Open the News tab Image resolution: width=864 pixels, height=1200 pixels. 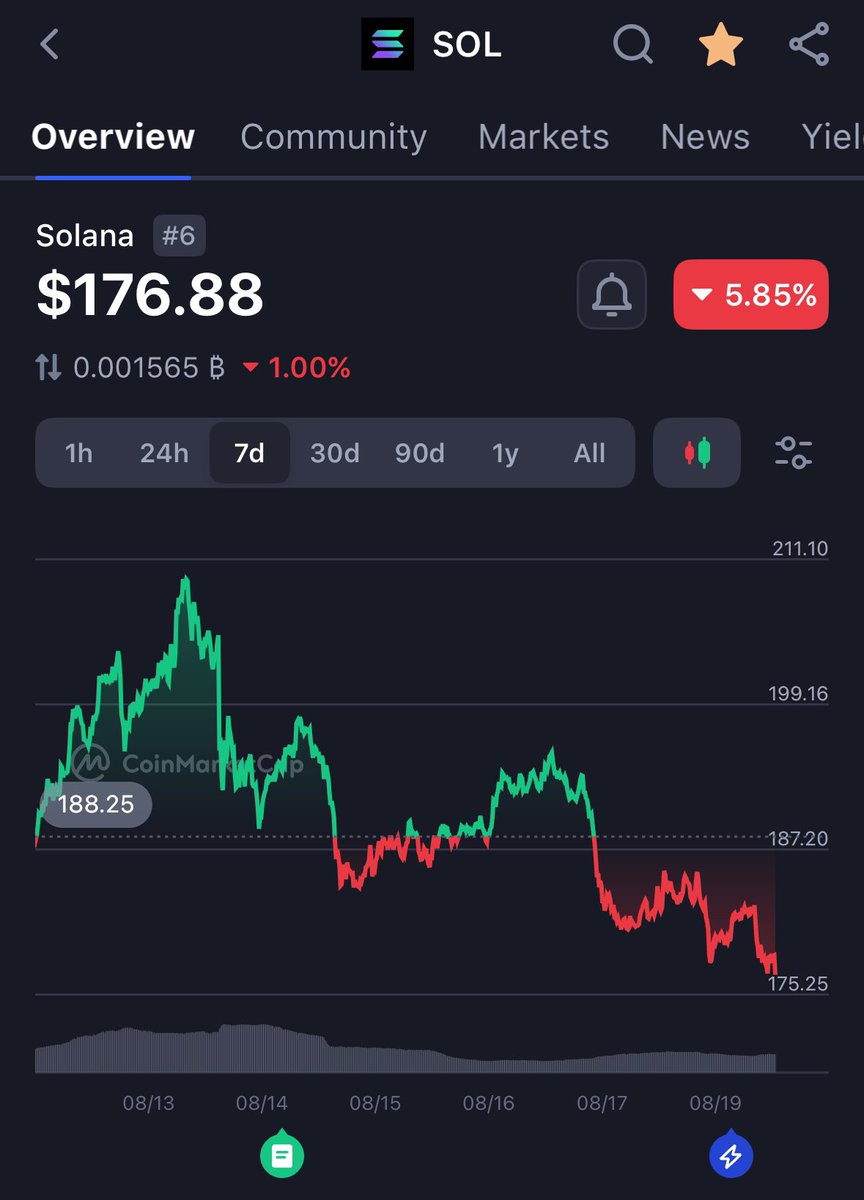[705, 137]
